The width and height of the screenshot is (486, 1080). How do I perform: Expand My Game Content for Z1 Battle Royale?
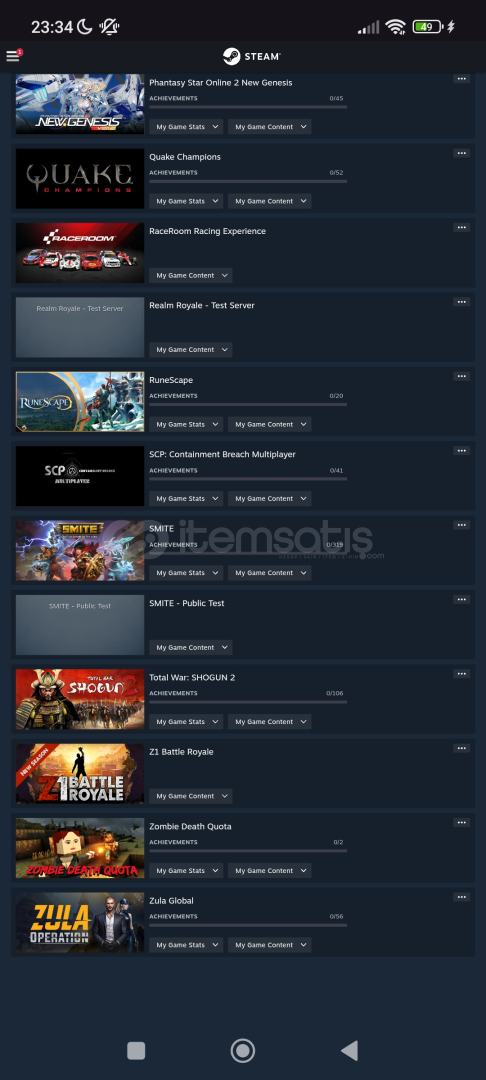coord(191,796)
